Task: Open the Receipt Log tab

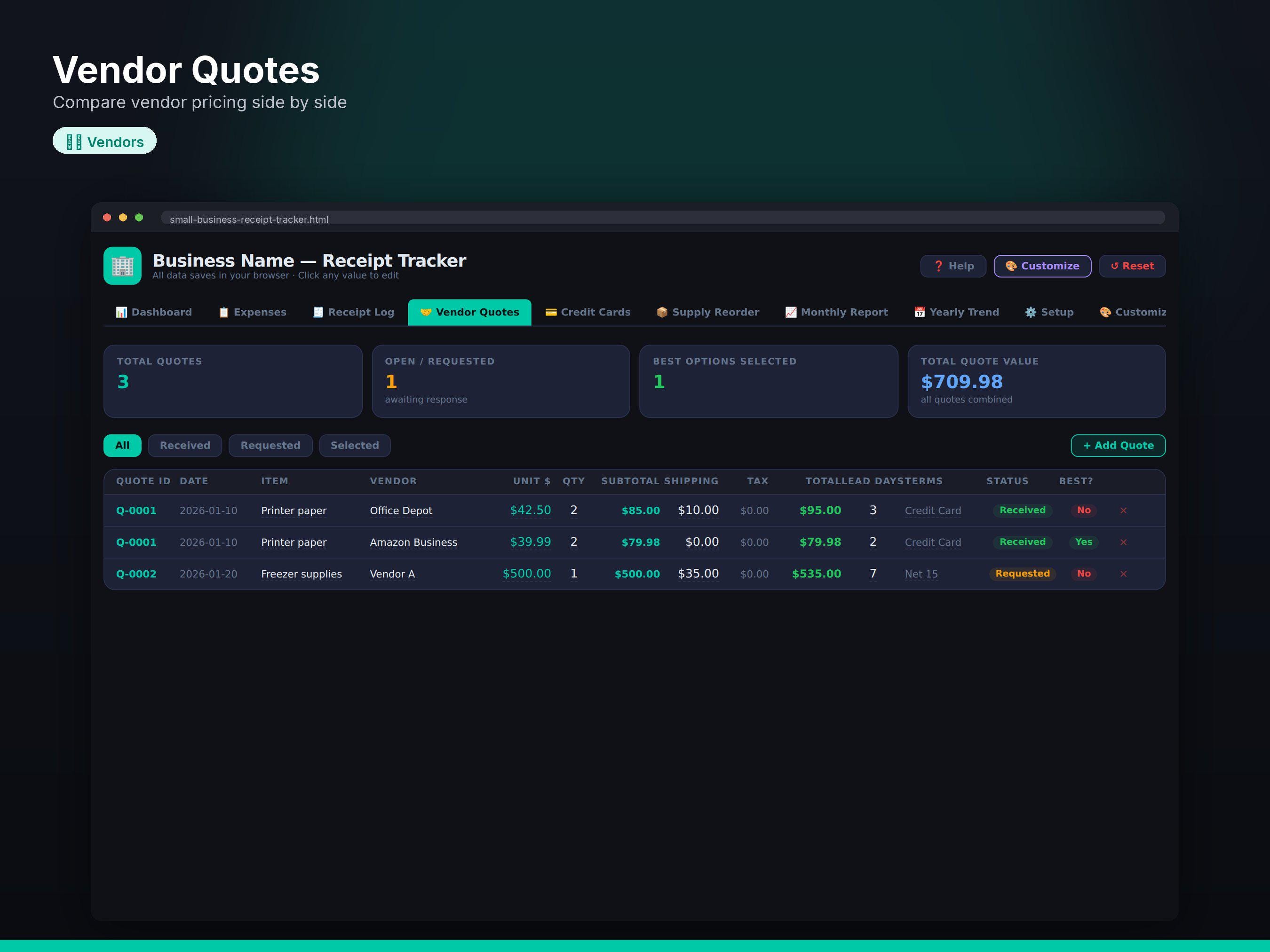Action: (354, 312)
